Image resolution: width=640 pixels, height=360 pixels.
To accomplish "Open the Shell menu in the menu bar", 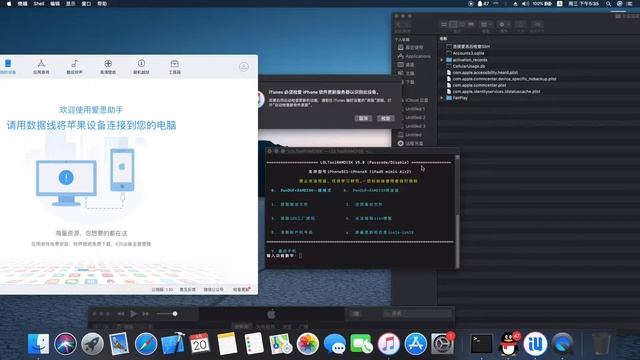I will click(x=39, y=4).
